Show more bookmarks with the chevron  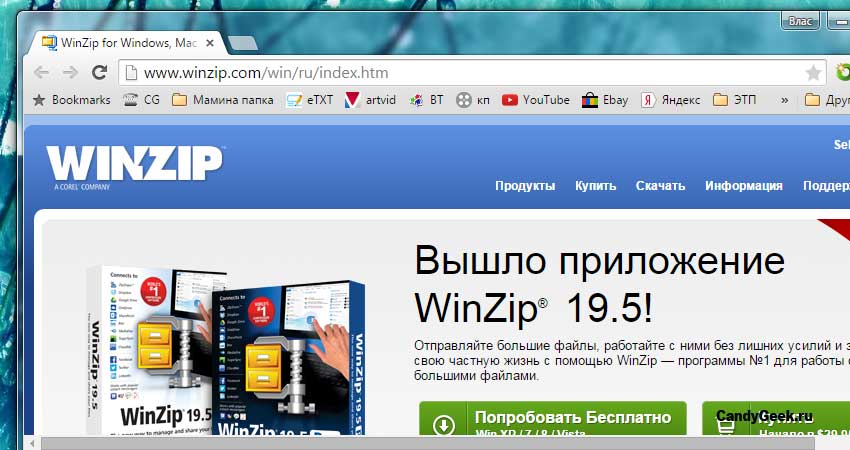coord(784,100)
